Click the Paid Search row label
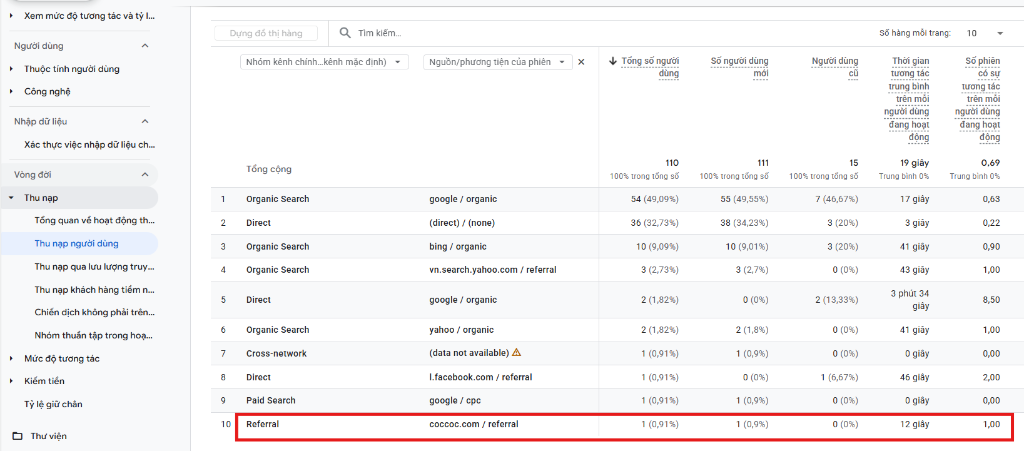 (x=270, y=400)
